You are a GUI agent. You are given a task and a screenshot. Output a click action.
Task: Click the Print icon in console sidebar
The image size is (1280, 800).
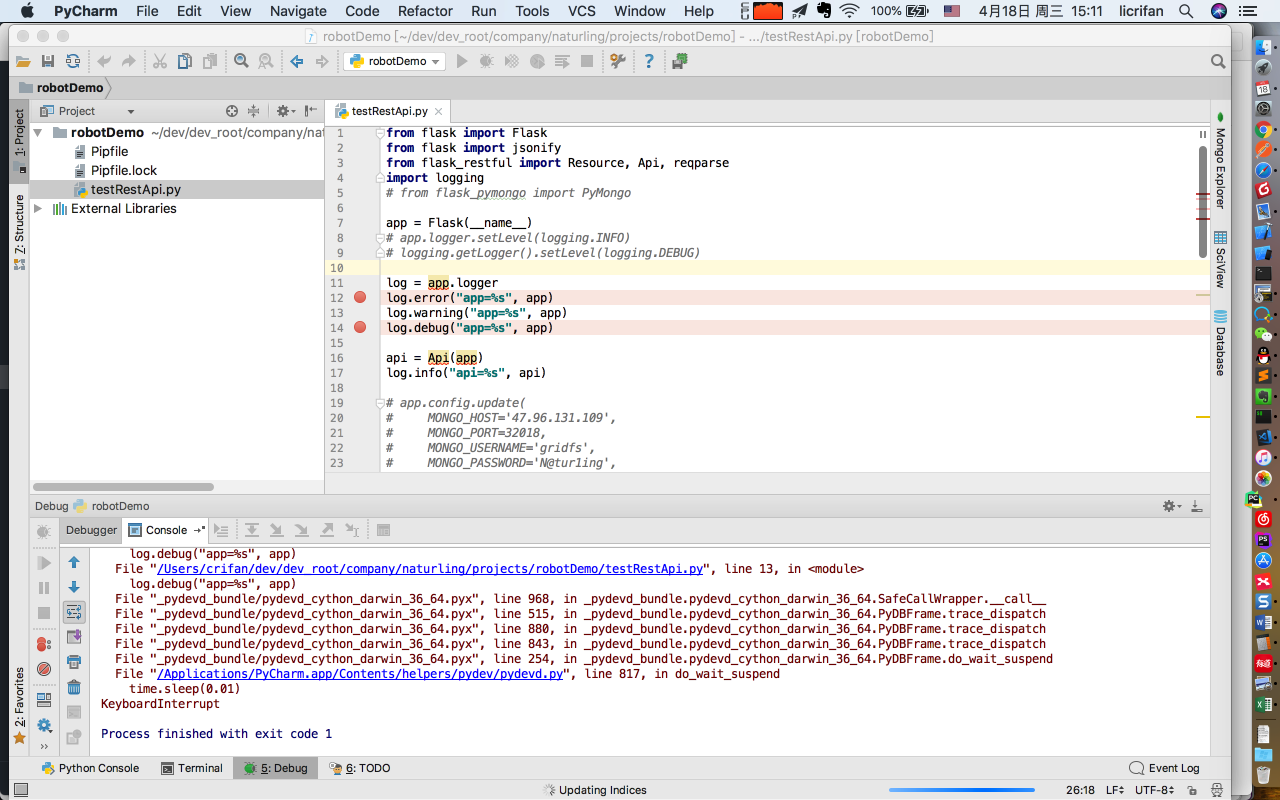click(74, 662)
